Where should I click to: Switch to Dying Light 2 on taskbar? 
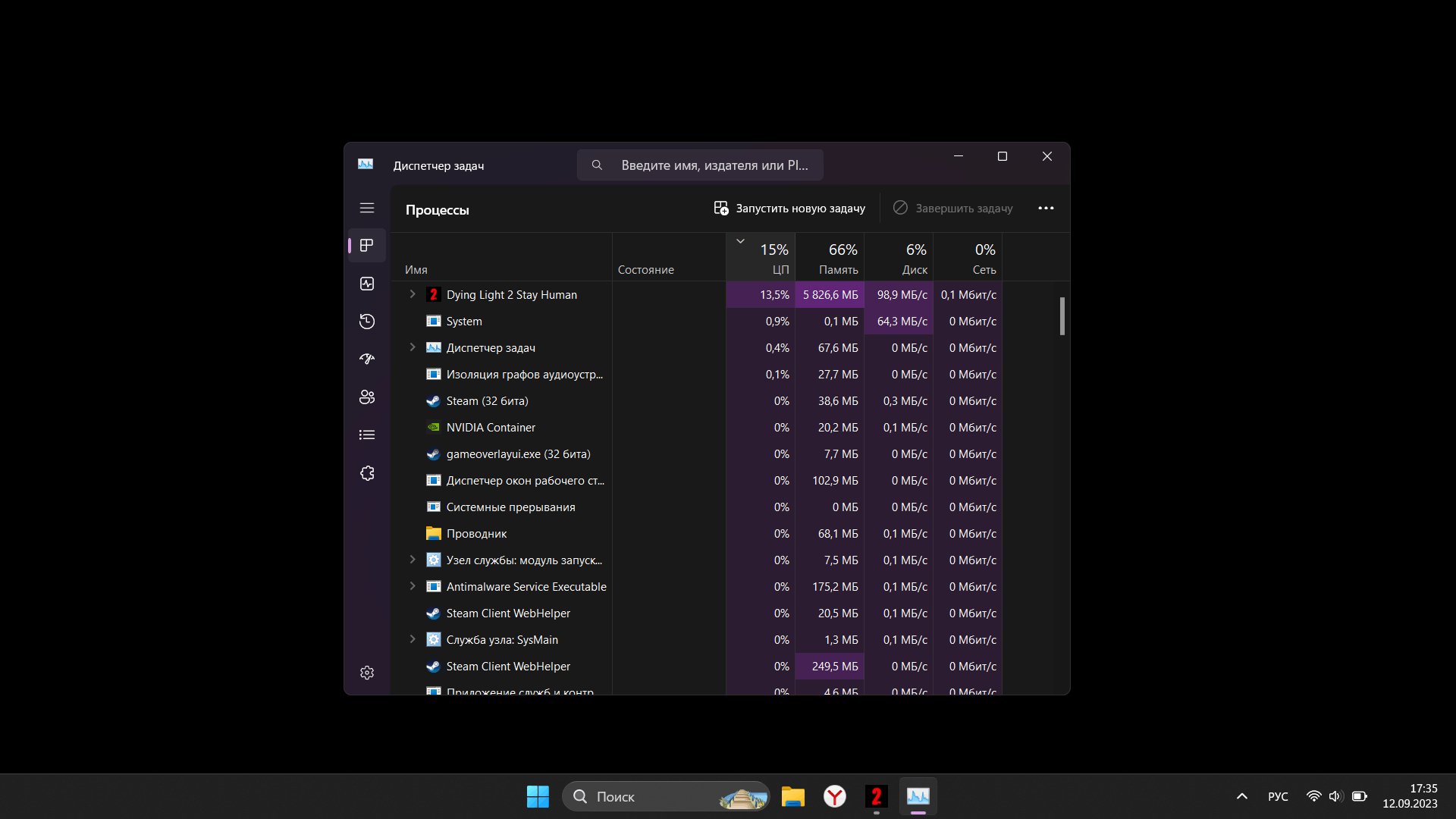point(877,796)
